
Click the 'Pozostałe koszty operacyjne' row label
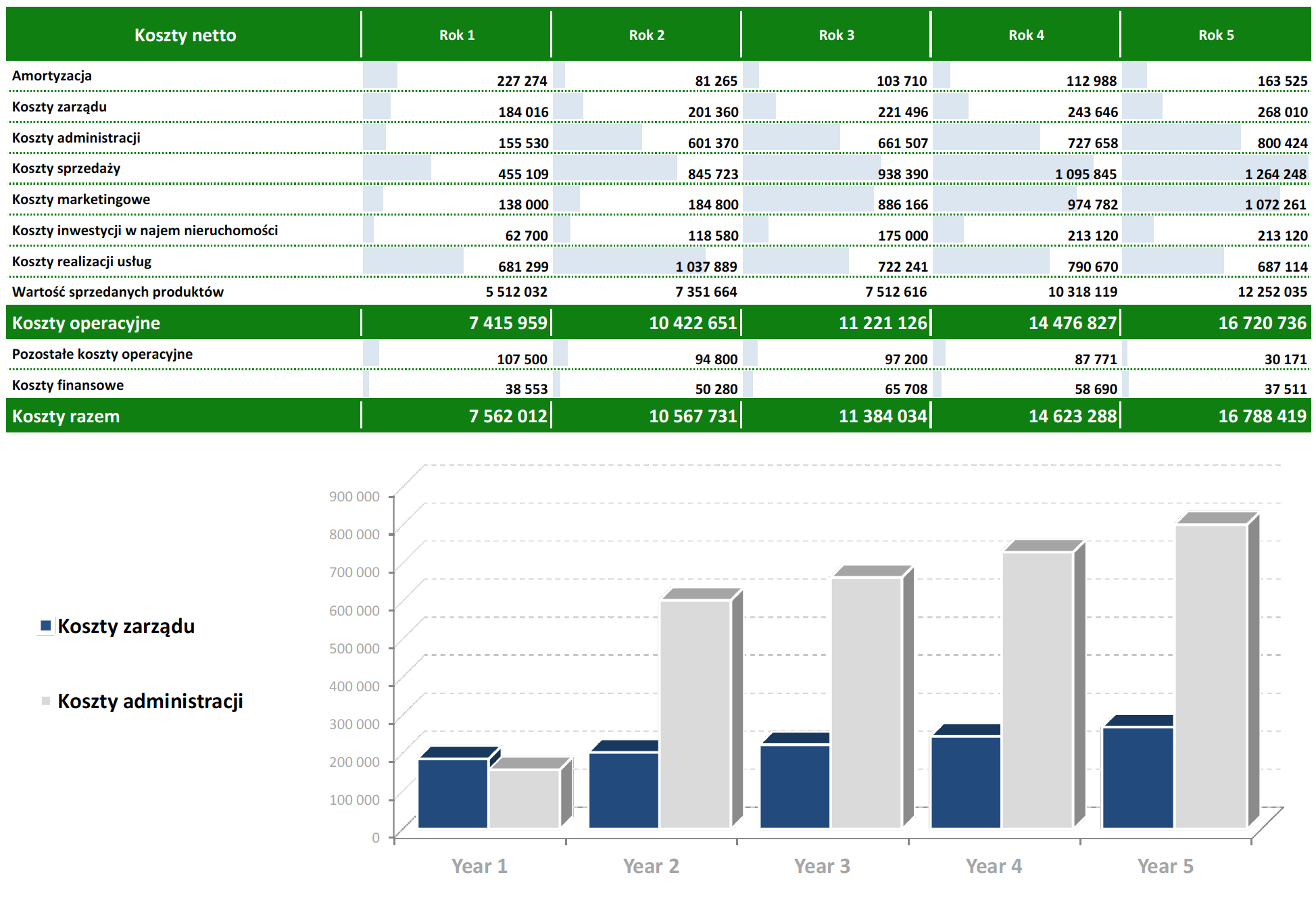point(102,354)
